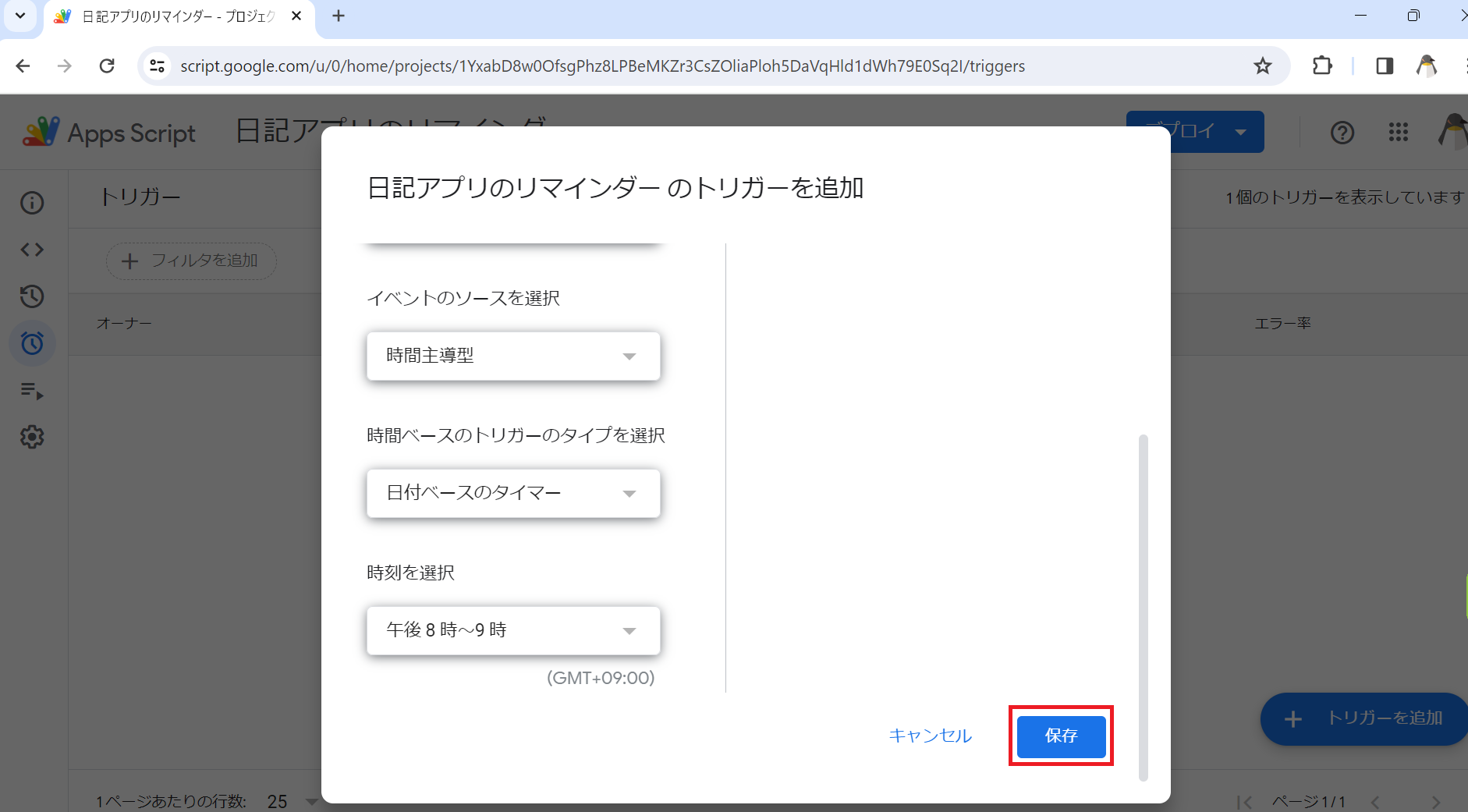Click the site information icon in address bar

click(x=158, y=66)
